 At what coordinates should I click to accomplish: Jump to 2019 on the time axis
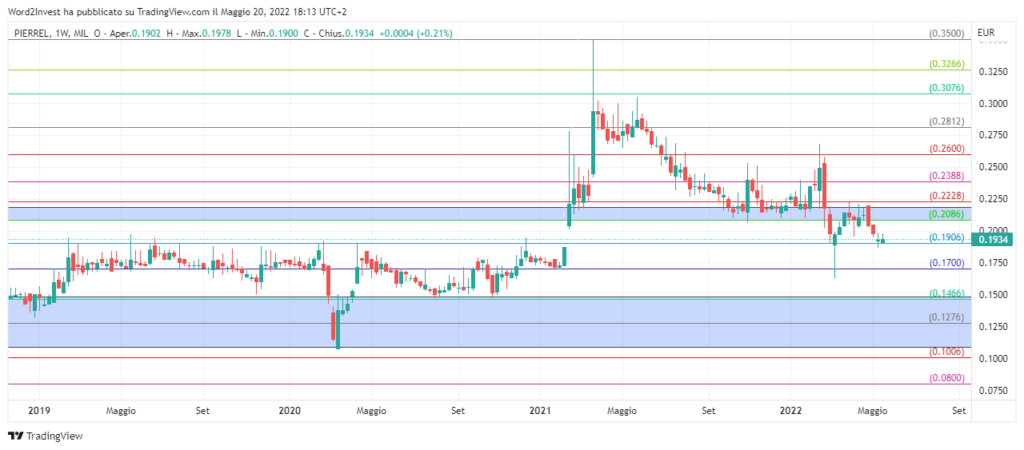[39, 410]
